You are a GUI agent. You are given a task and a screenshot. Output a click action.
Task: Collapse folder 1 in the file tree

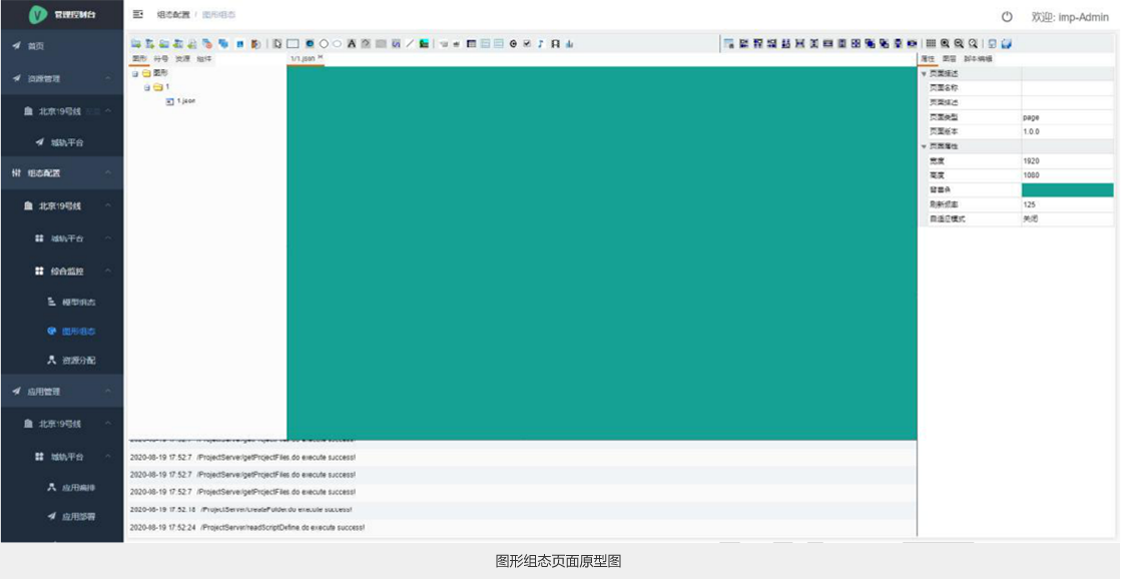[147, 87]
